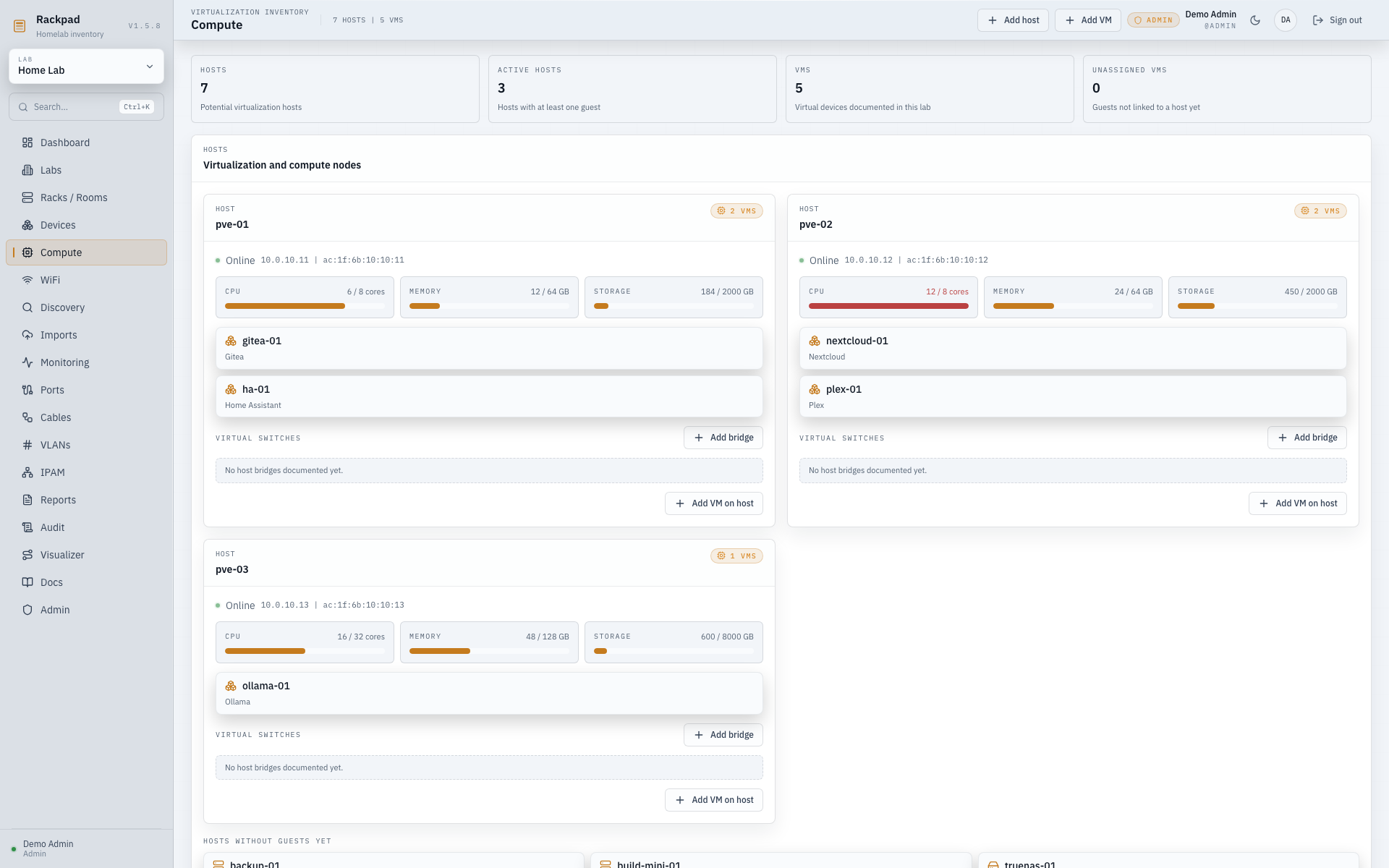Image resolution: width=1389 pixels, height=868 pixels.
Task: Open the truenas-01 host card
Action: tap(1168, 861)
